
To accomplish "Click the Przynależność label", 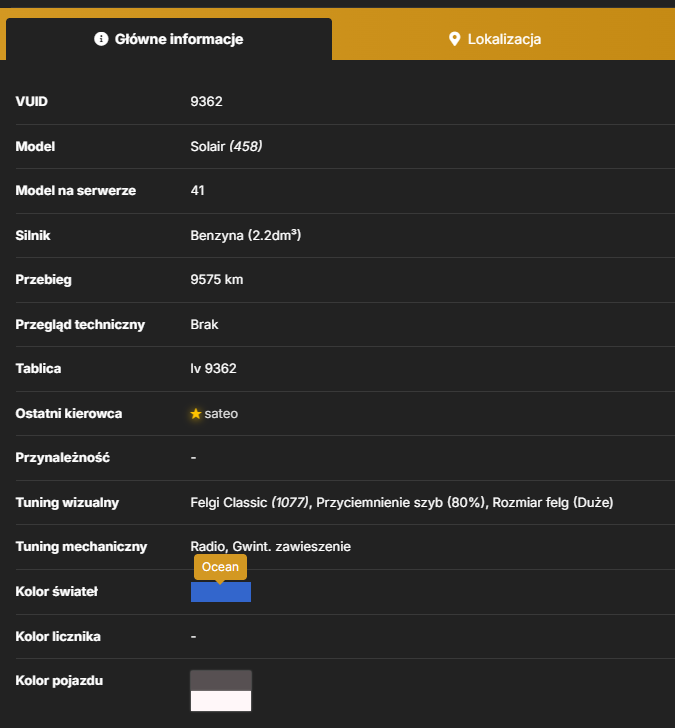I will (x=63, y=458).
